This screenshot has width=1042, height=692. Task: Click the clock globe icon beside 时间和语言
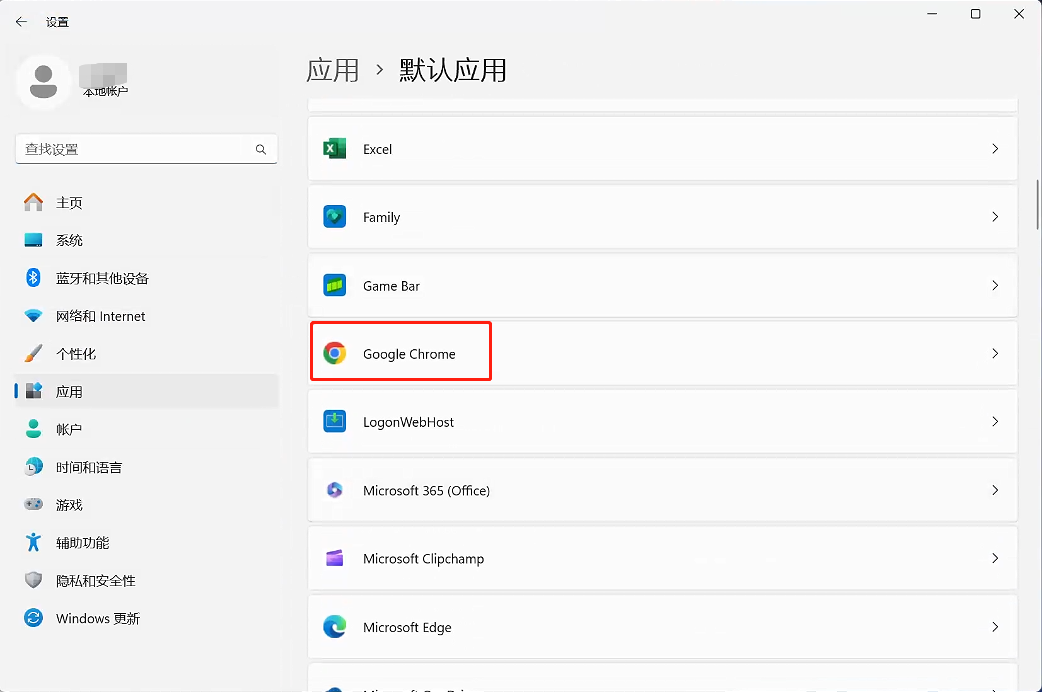[x=33, y=467]
